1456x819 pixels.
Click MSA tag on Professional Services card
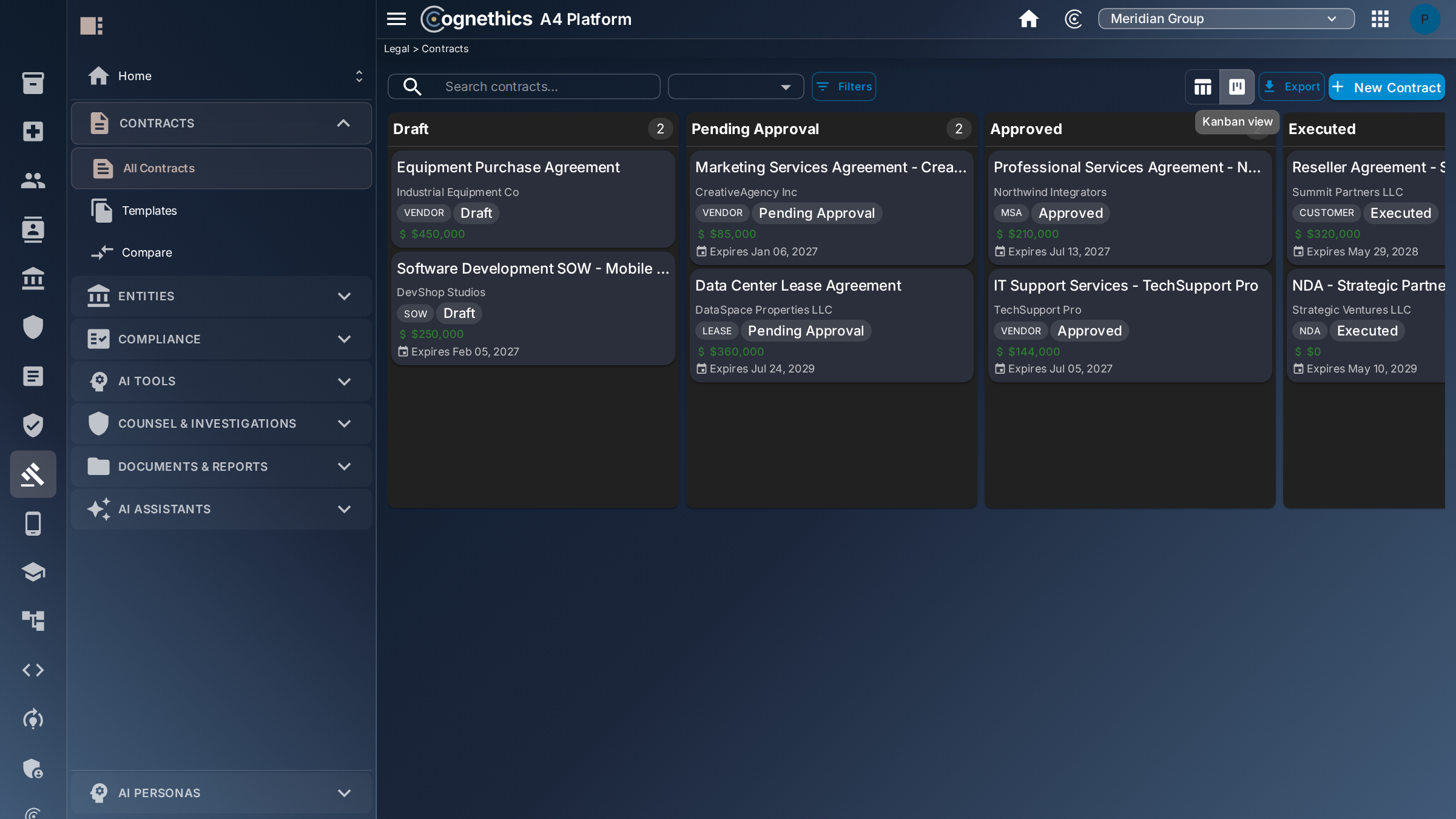click(1011, 213)
